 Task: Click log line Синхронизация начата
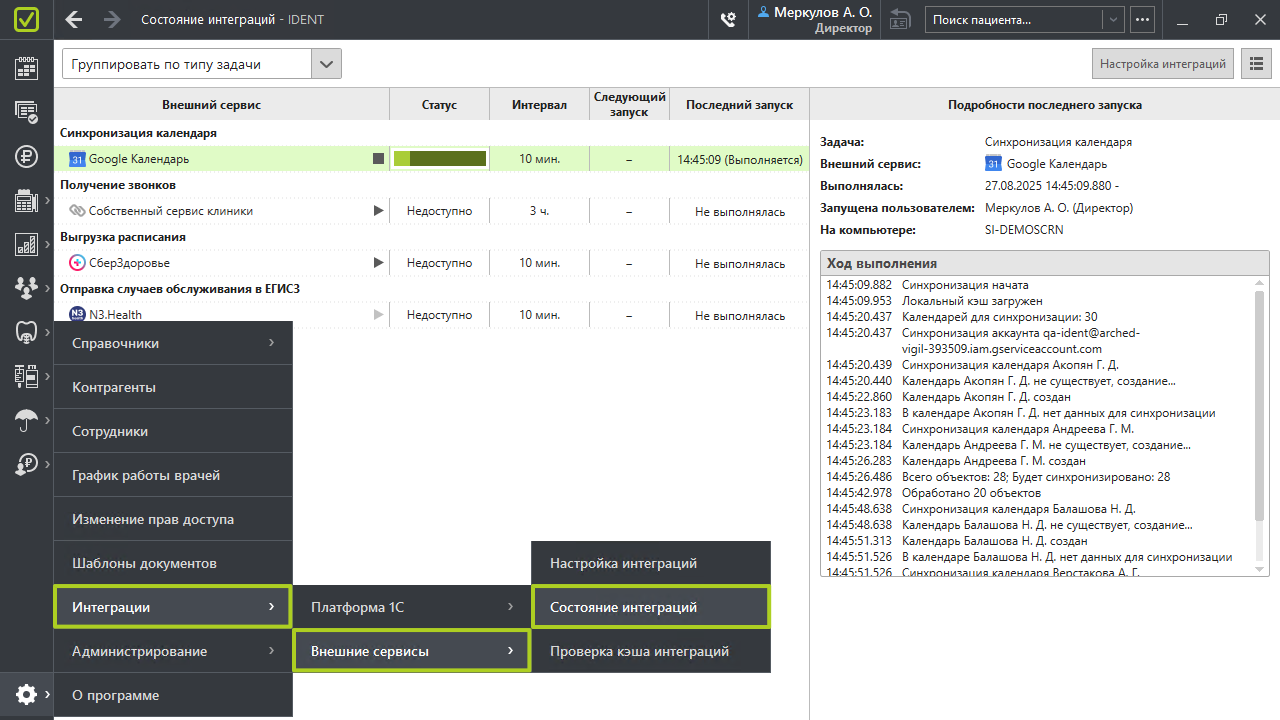coord(965,285)
